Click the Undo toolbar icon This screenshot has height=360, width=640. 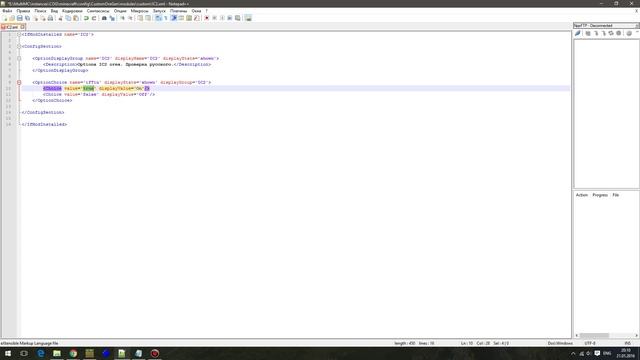[86, 18]
